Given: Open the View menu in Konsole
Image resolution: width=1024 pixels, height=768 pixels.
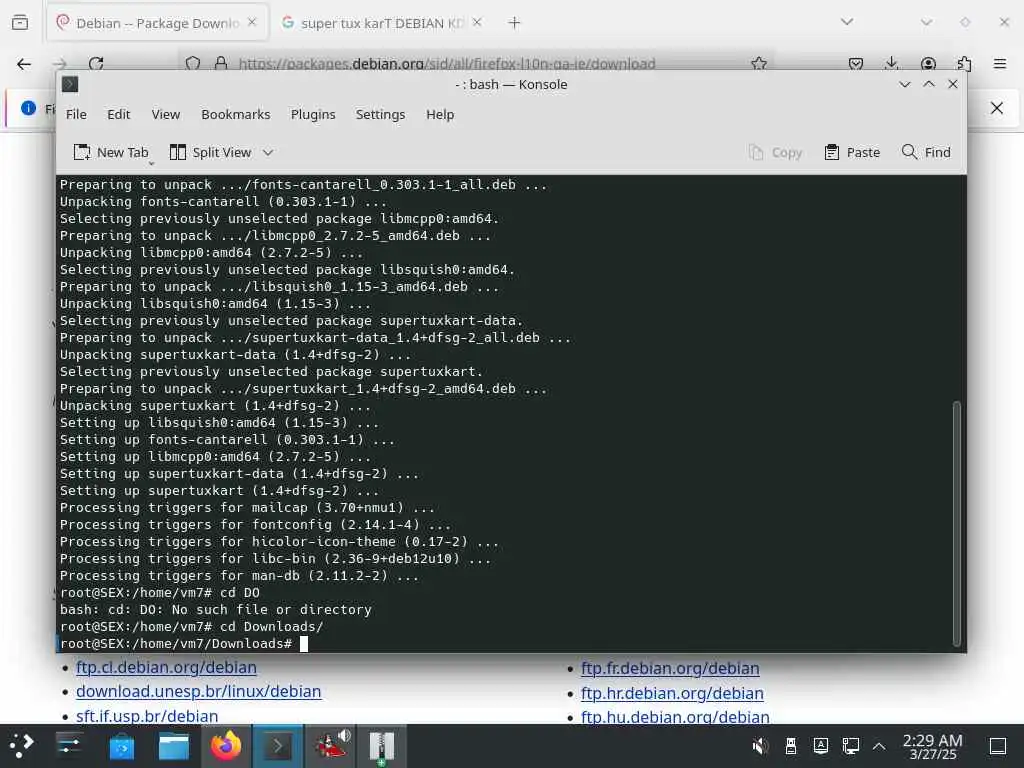Looking at the screenshot, I should pos(166,114).
